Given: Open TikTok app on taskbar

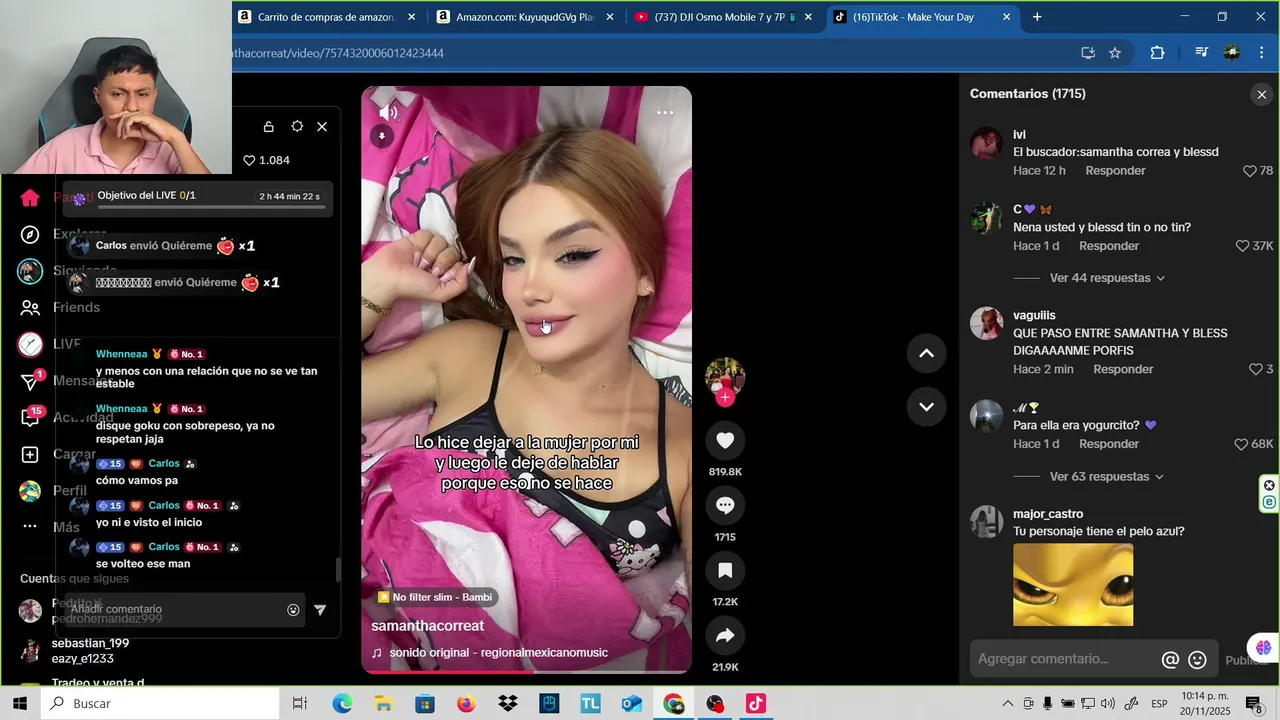Looking at the screenshot, I should point(756,704).
